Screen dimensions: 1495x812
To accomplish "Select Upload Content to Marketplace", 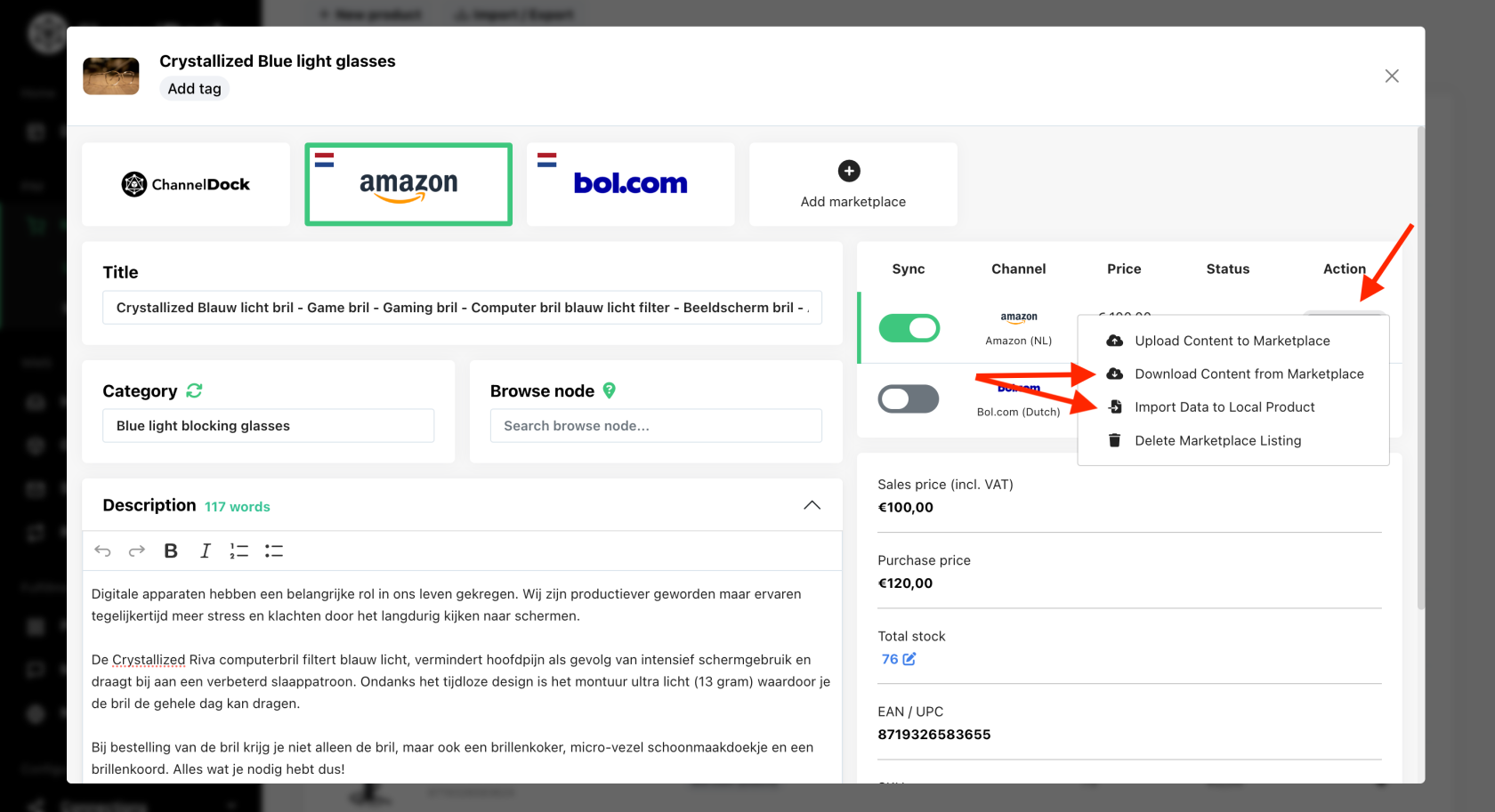I will [1232, 341].
